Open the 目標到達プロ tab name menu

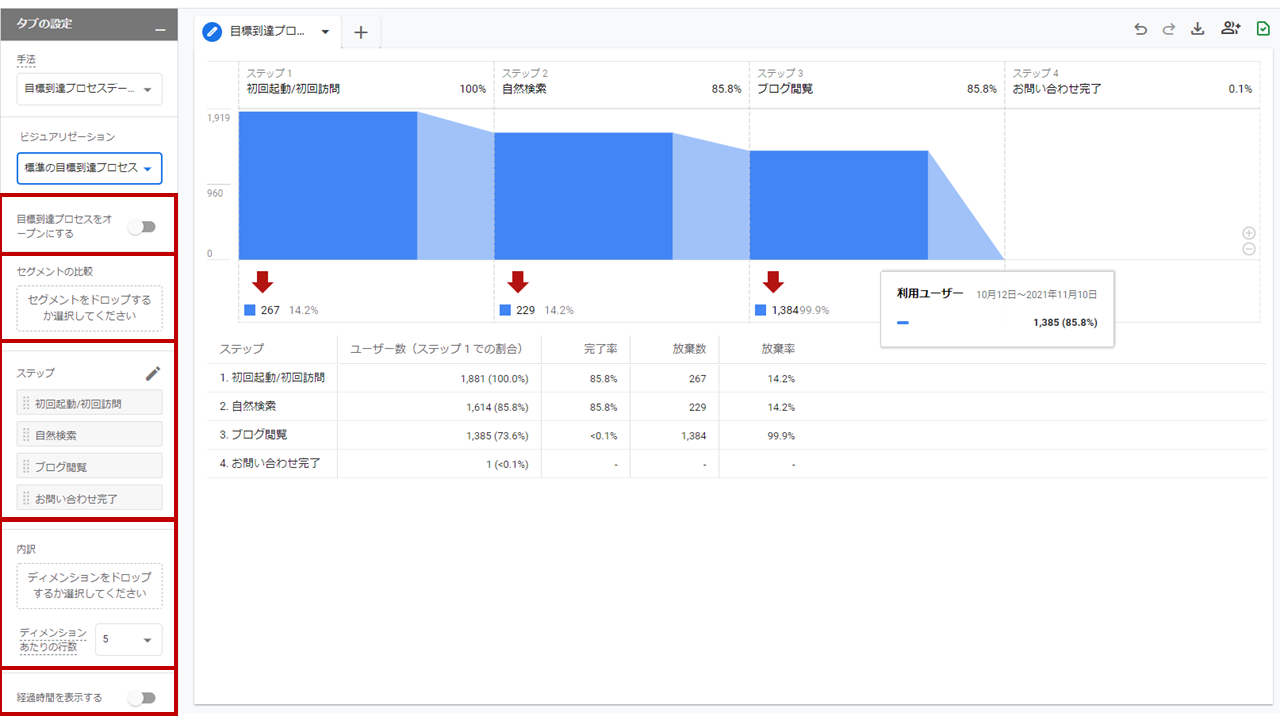(324, 31)
